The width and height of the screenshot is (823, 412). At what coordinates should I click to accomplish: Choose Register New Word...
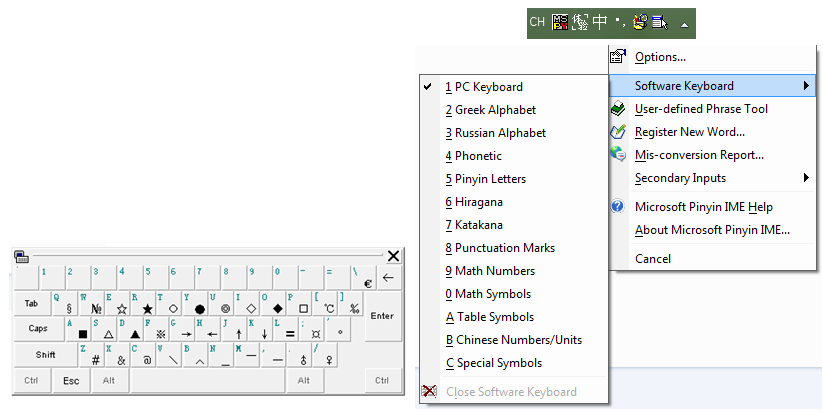pos(690,132)
